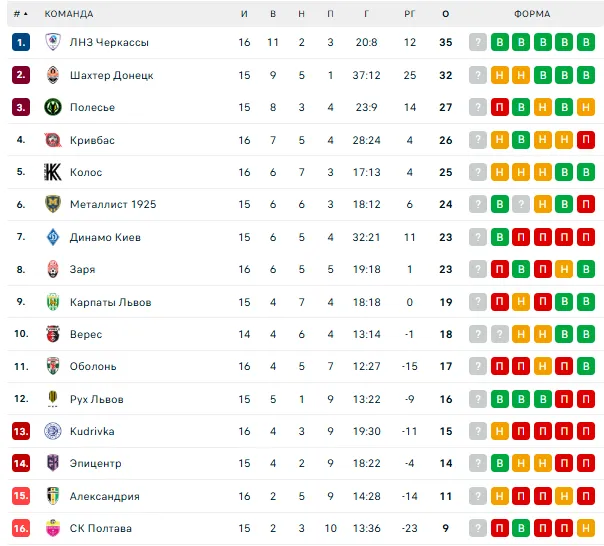
Task: Click the ФОРМА column header
Action: [532, 14]
